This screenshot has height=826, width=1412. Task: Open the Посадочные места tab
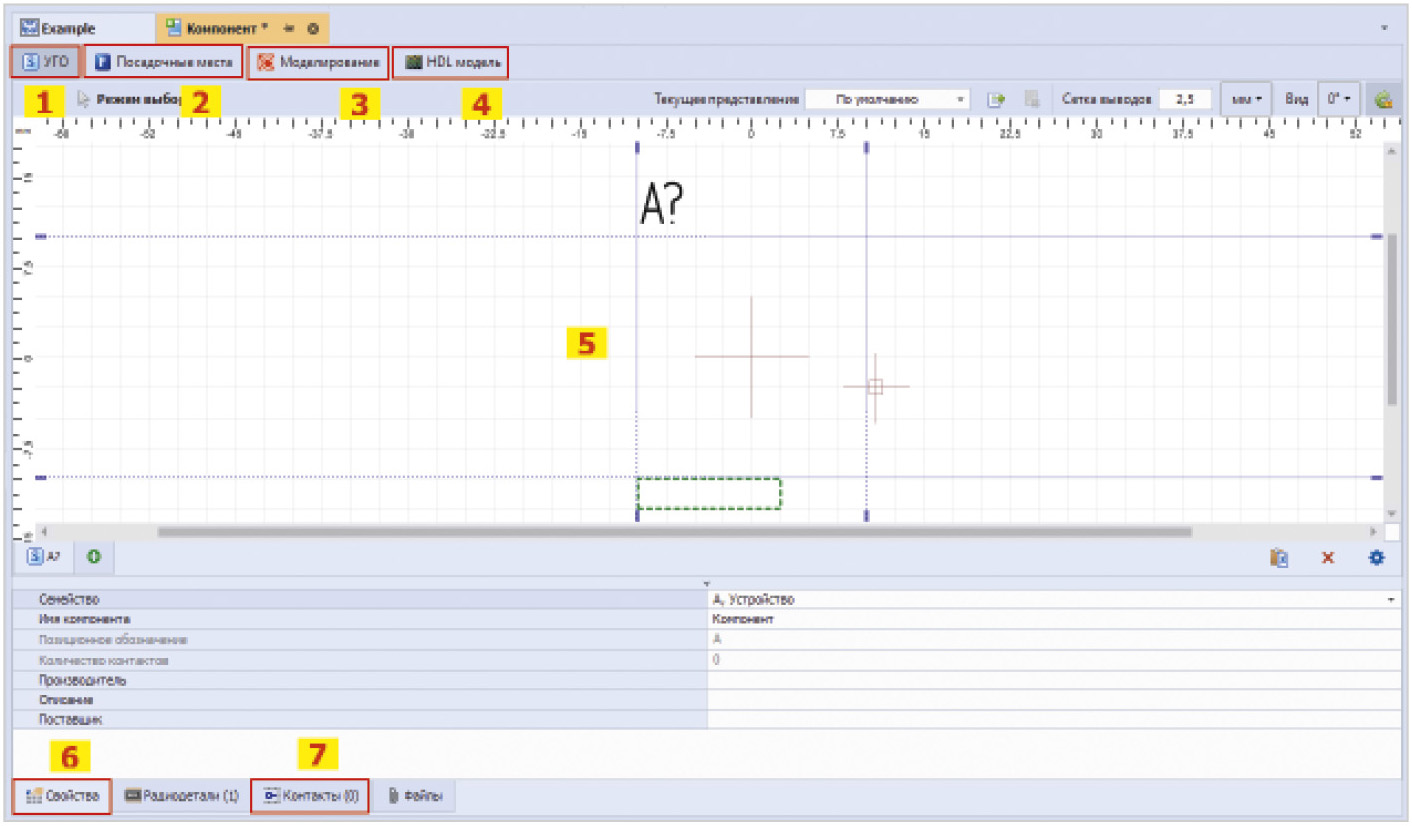[x=164, y=62]
